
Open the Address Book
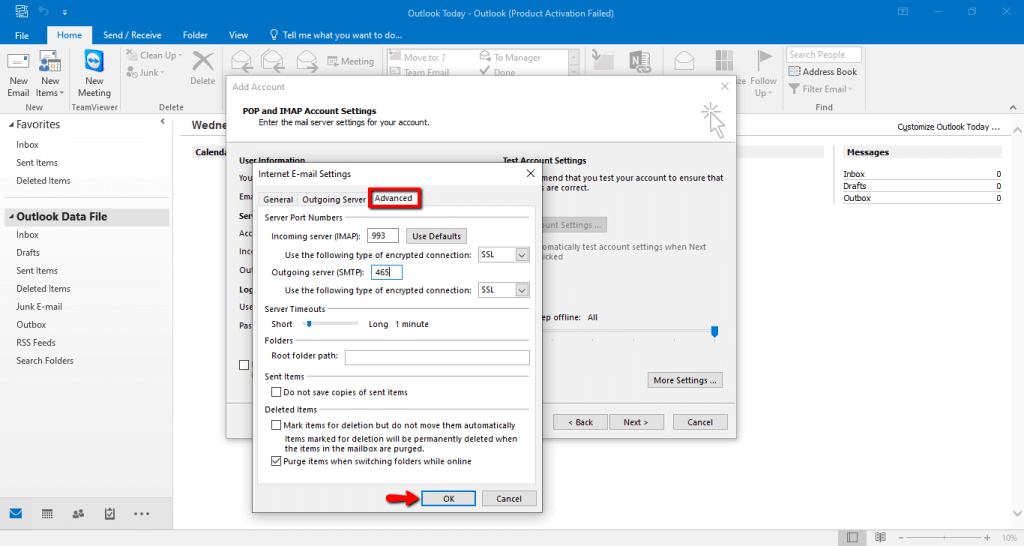point(822,72)
